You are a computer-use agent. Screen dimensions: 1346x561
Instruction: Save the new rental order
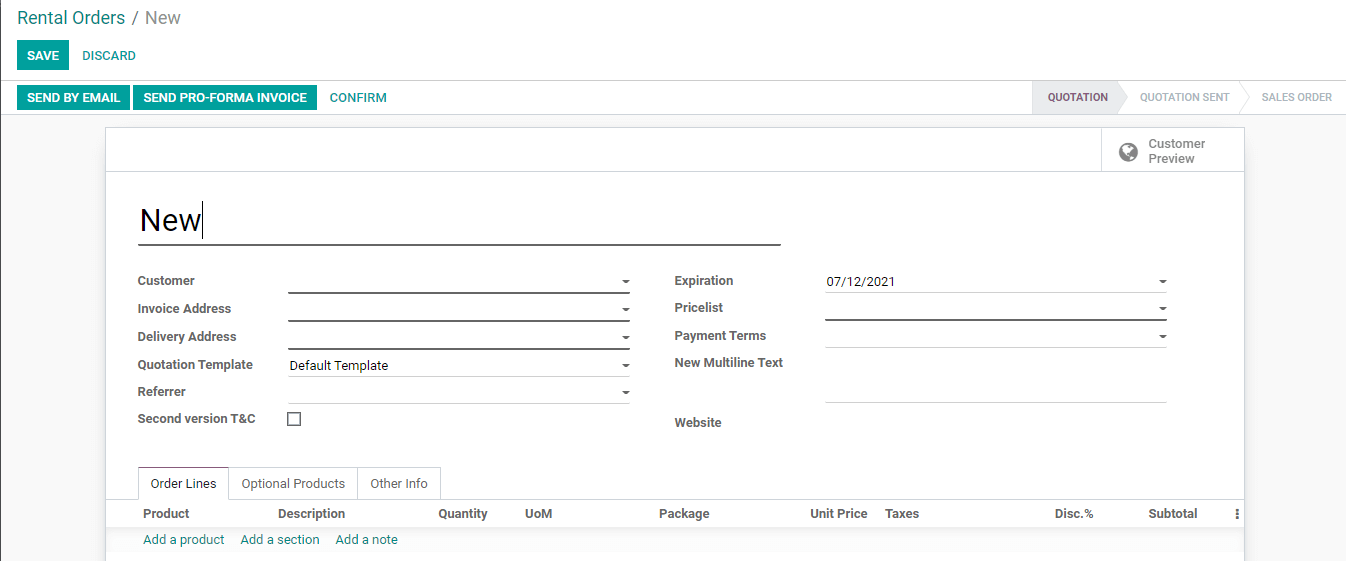pos(43,56)
